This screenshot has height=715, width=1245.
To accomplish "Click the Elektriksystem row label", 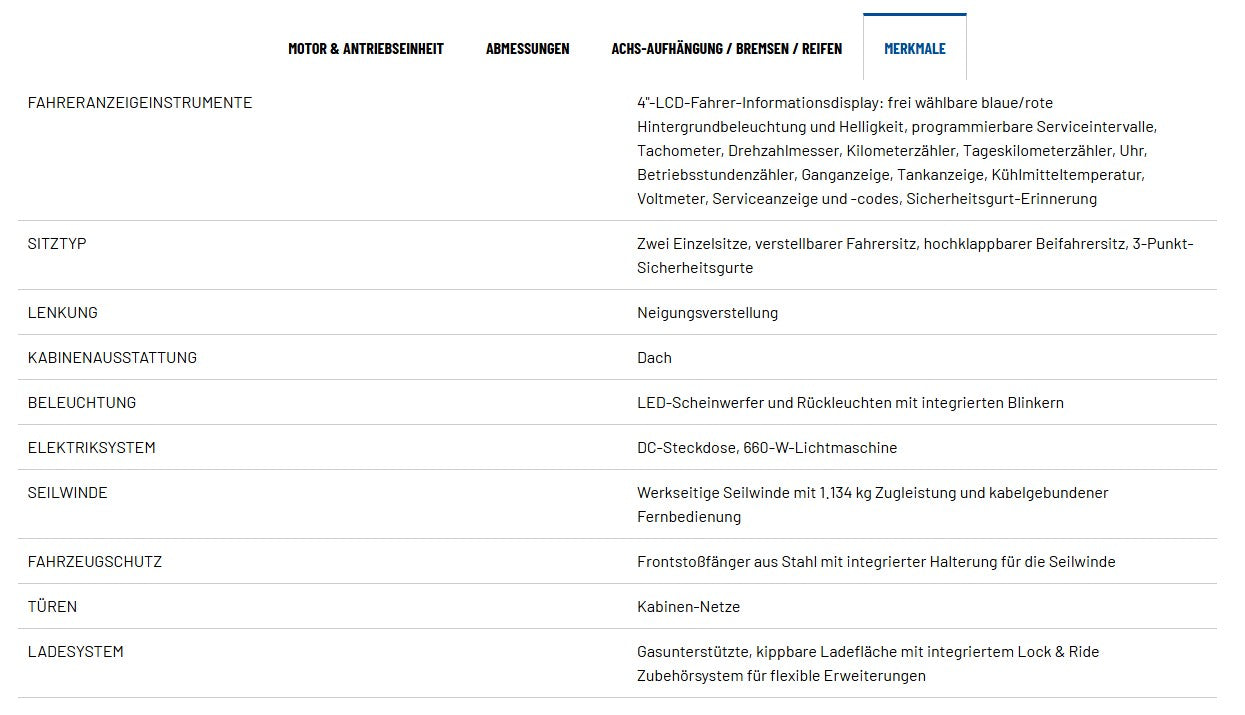I will point(92,448).
